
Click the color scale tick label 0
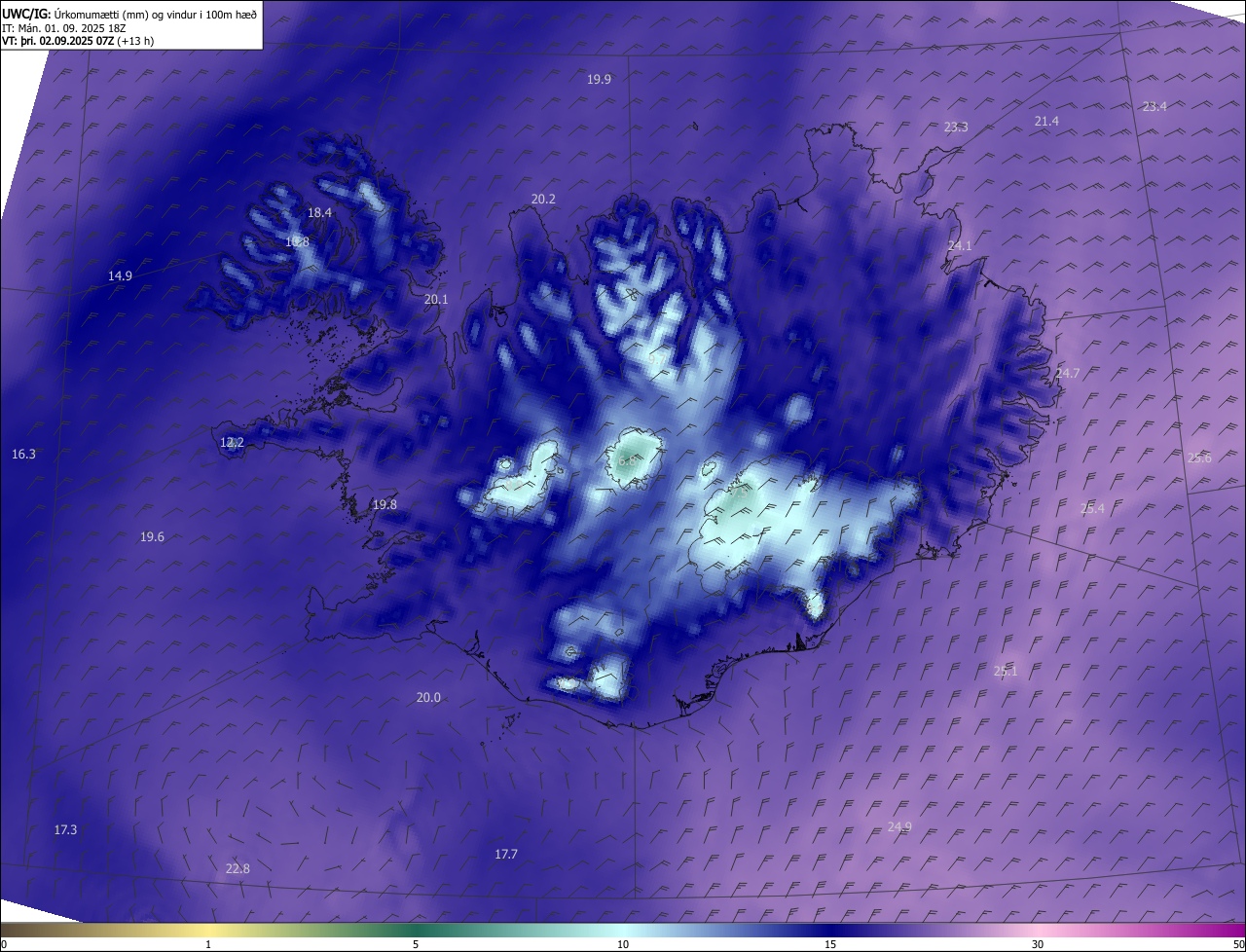(x=4, y=944)
